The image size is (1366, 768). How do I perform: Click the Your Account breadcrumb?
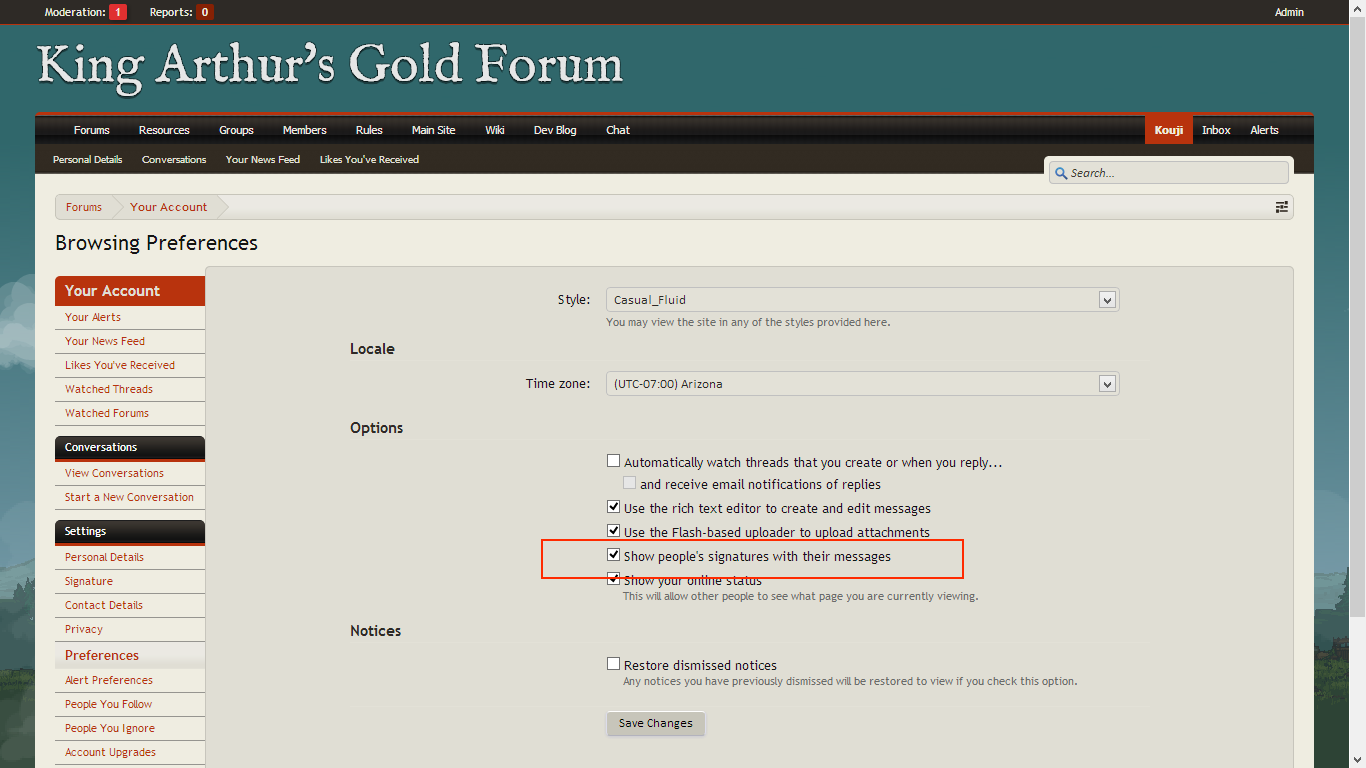tap(169, 207)
